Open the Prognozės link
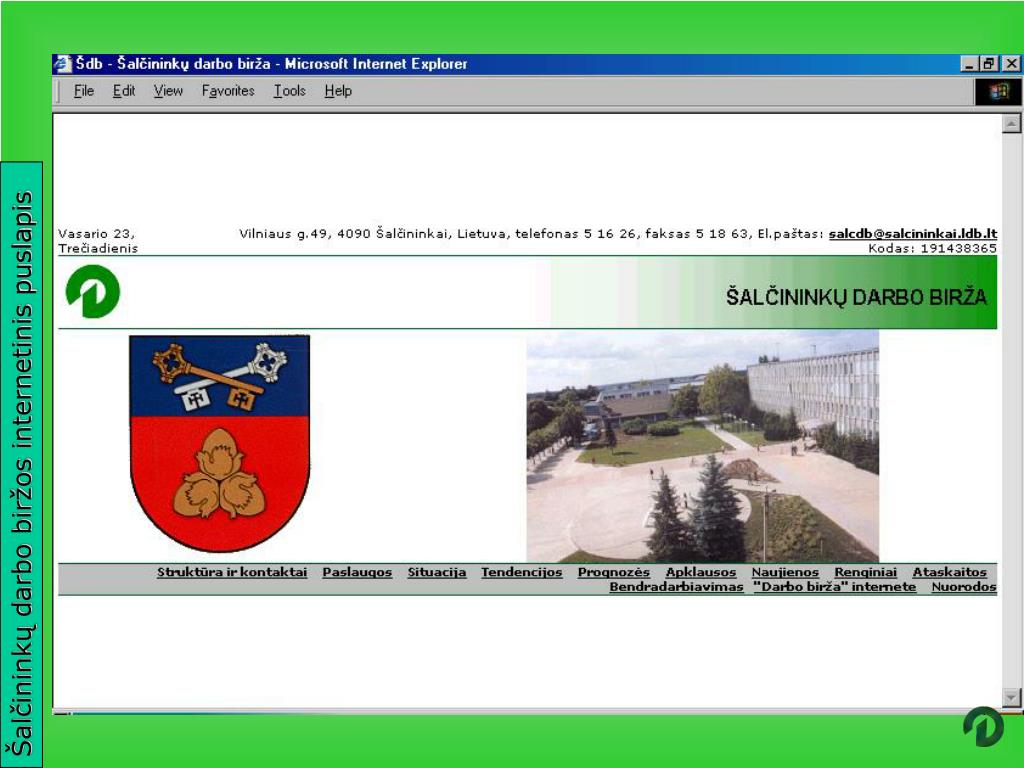 614,572
